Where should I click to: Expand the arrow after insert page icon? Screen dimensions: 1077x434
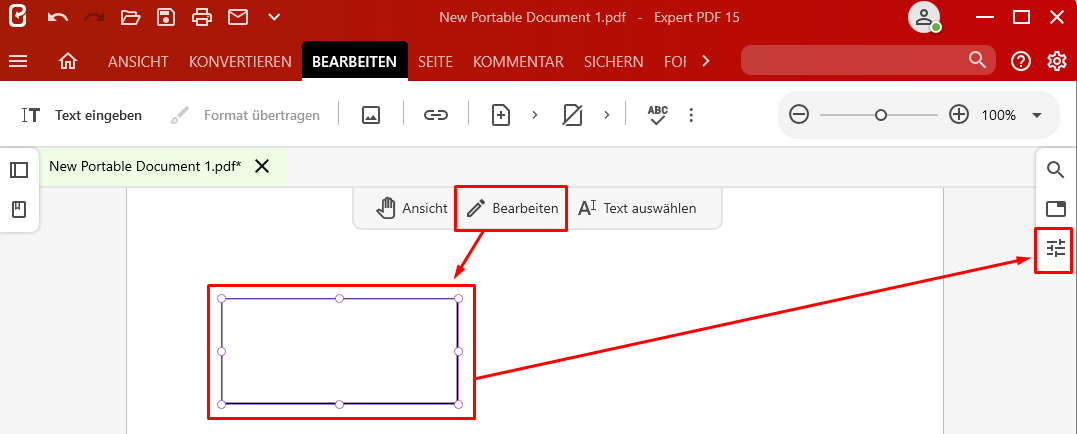pyautogui.click(x=534, y=115)
